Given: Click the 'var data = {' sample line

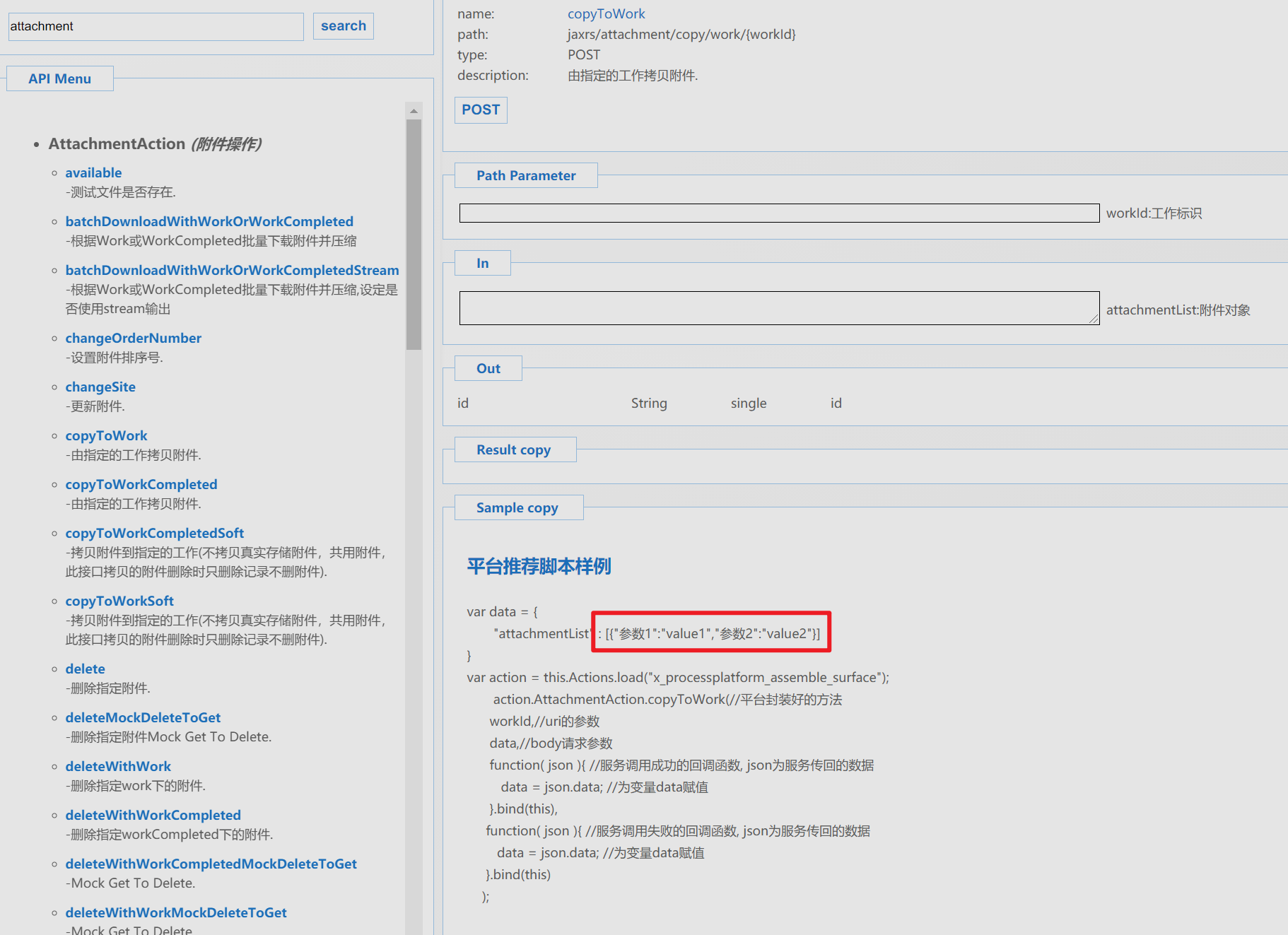Looking at the screenshot, I should click(503, 611).
